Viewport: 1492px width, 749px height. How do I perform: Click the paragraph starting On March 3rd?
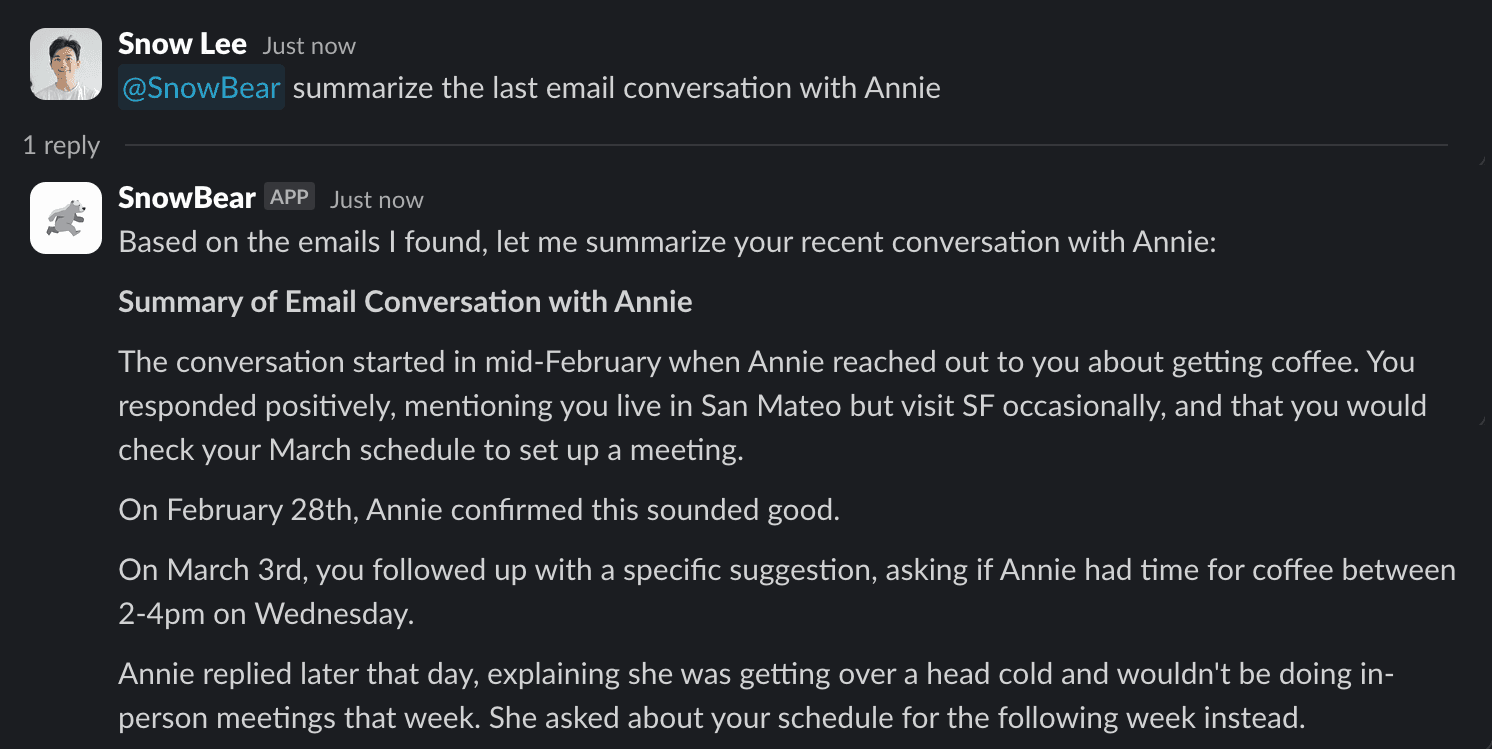[x=786, y=570]
